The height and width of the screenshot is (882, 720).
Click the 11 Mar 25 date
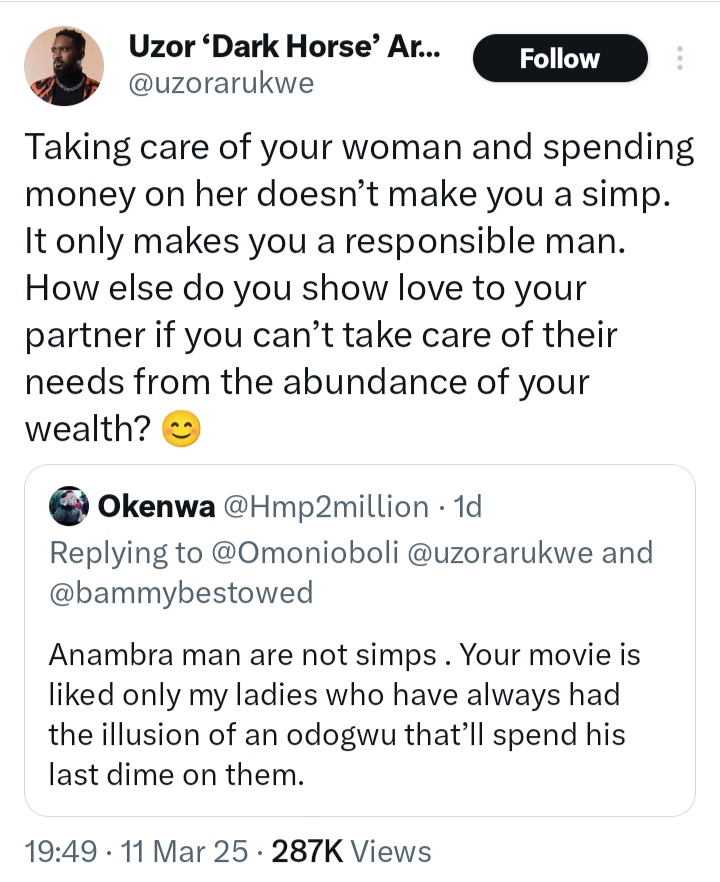click(x=184, y=851)
